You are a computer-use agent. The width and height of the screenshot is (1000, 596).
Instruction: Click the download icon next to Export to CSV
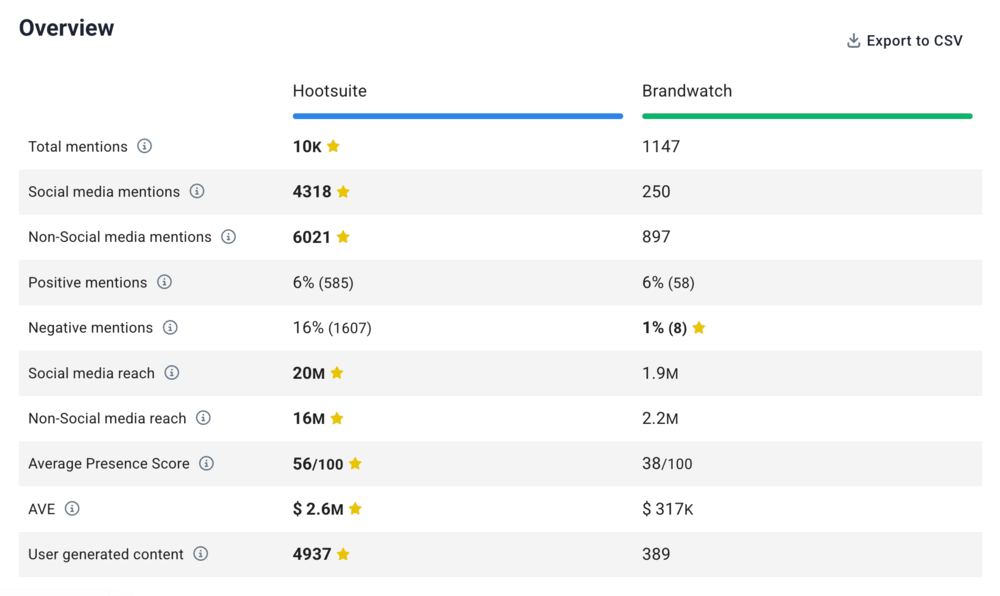pyautogui.click(x=853, y=40)
